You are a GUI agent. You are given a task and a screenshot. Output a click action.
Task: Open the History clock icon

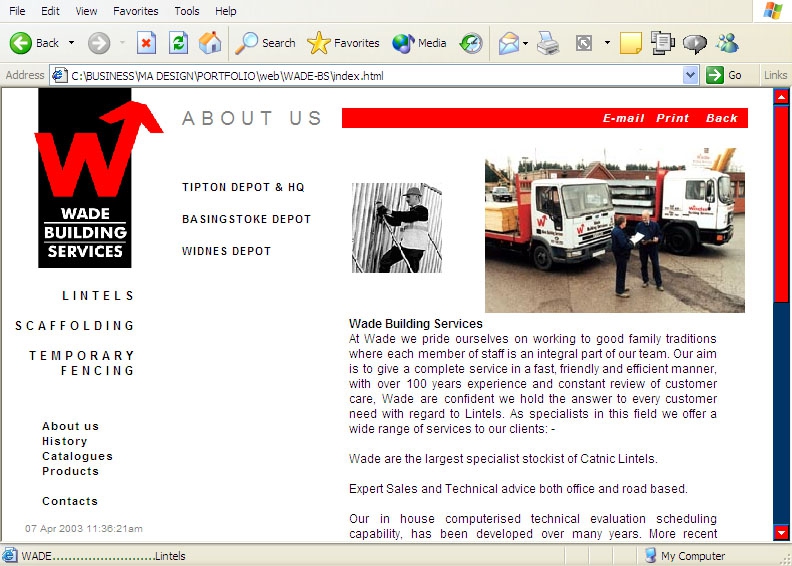[471, 43]
